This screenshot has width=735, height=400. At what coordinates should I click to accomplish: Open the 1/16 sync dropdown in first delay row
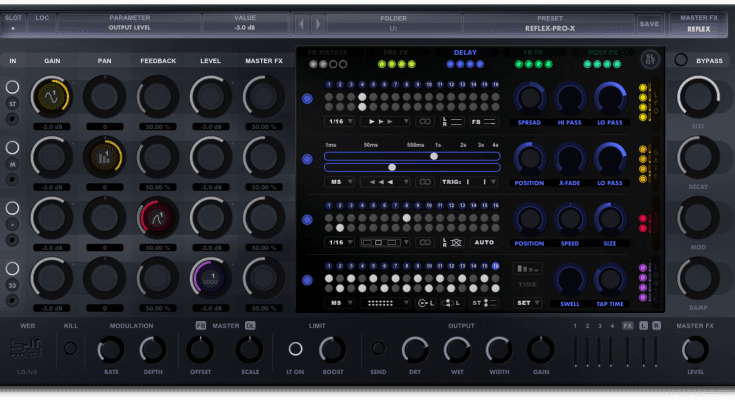click(341, 121)
